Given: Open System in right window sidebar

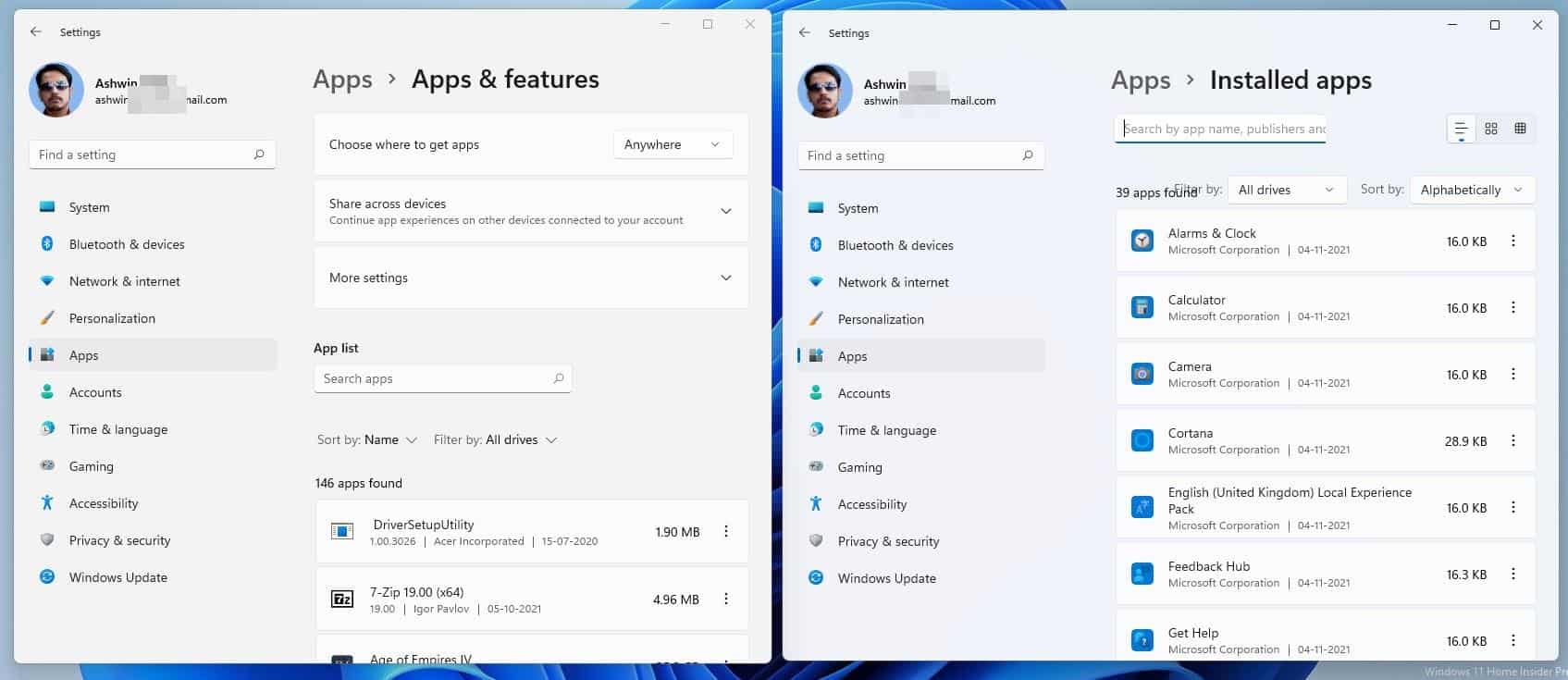Looking at the screenshot, I should click(921, 208).
